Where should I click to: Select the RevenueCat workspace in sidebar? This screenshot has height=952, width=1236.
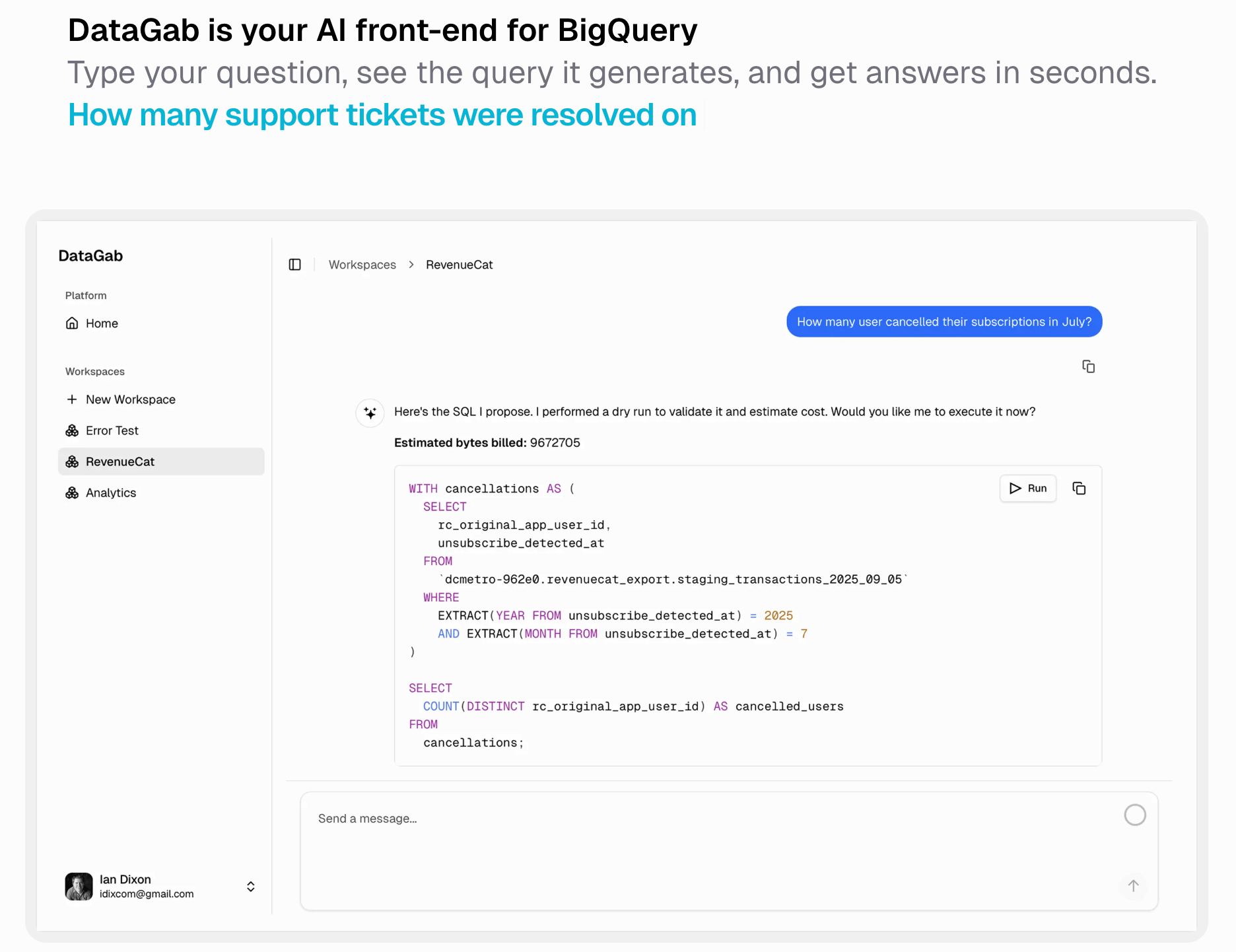tap(120, 461)
